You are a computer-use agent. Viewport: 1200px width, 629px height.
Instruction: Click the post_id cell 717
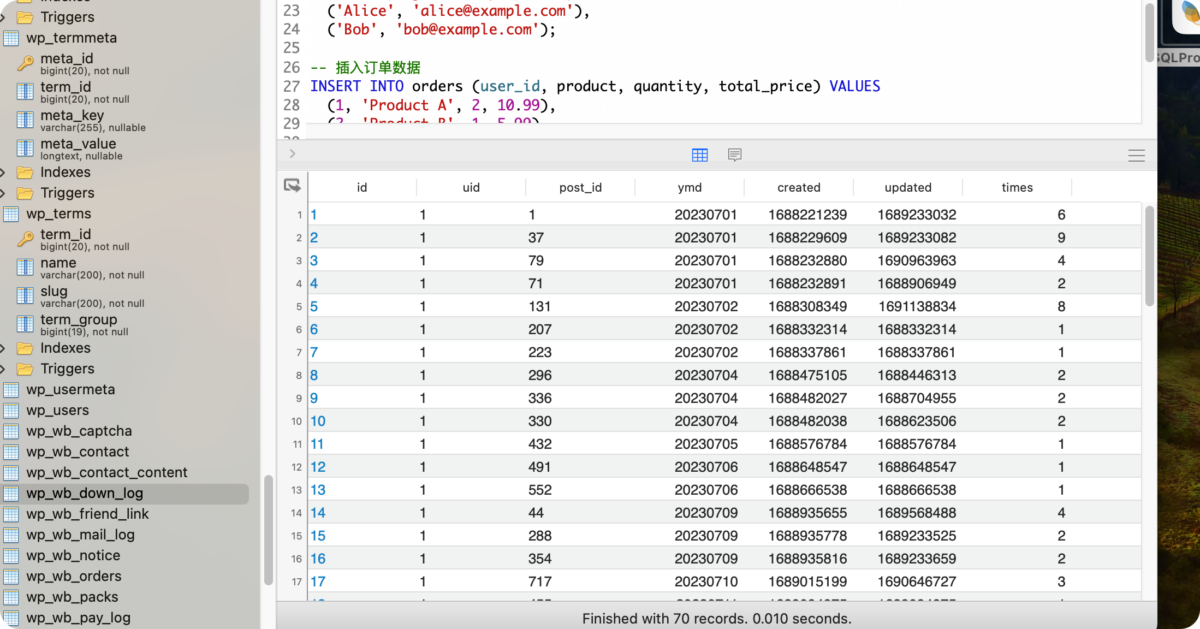[x=540, y=582]
